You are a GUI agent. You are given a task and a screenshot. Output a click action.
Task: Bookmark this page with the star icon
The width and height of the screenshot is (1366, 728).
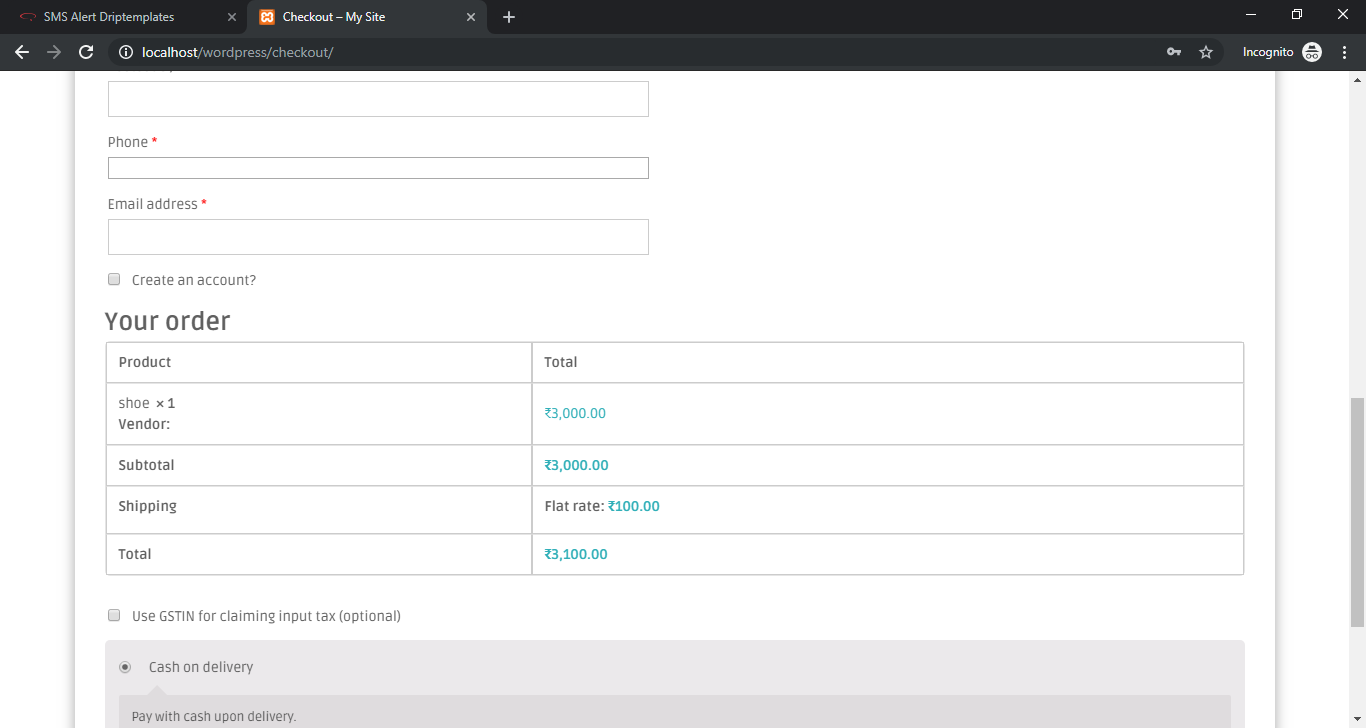pyautogui.click(x=1206, y=52)
